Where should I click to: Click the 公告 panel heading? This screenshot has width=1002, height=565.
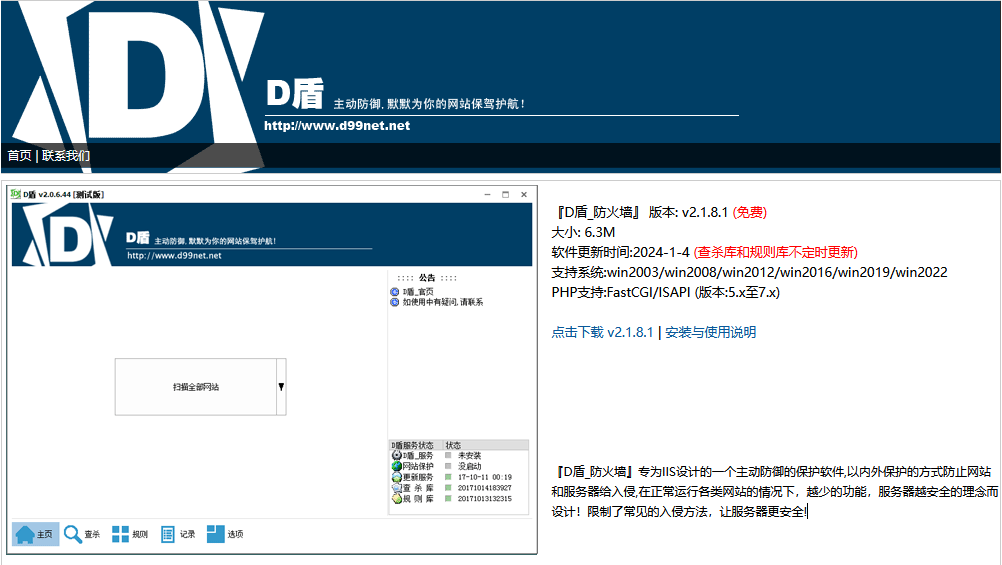(427, 278)
